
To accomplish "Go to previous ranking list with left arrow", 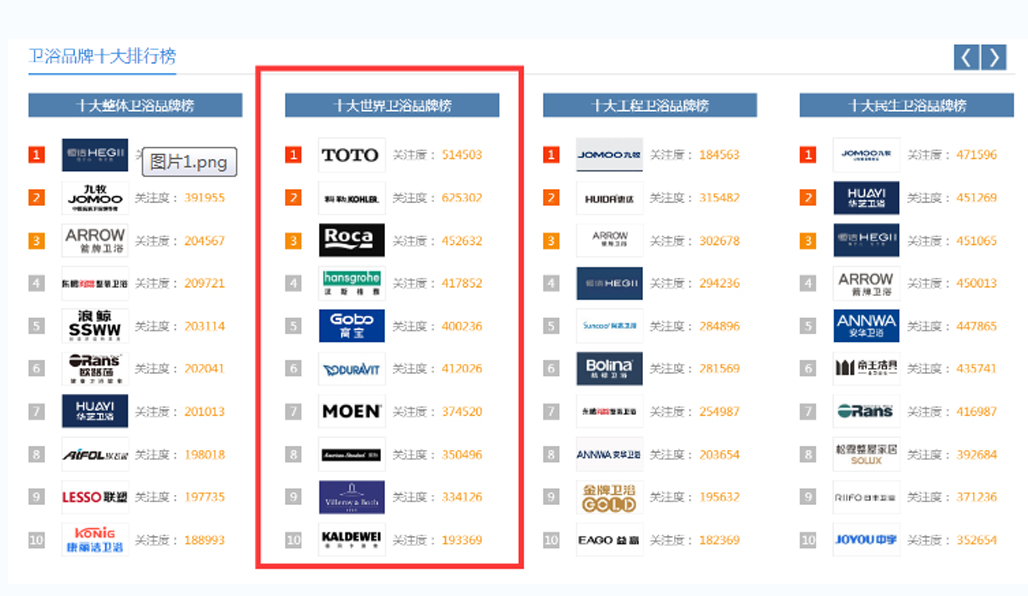I will pyautogui.click(x=966, y=57).
